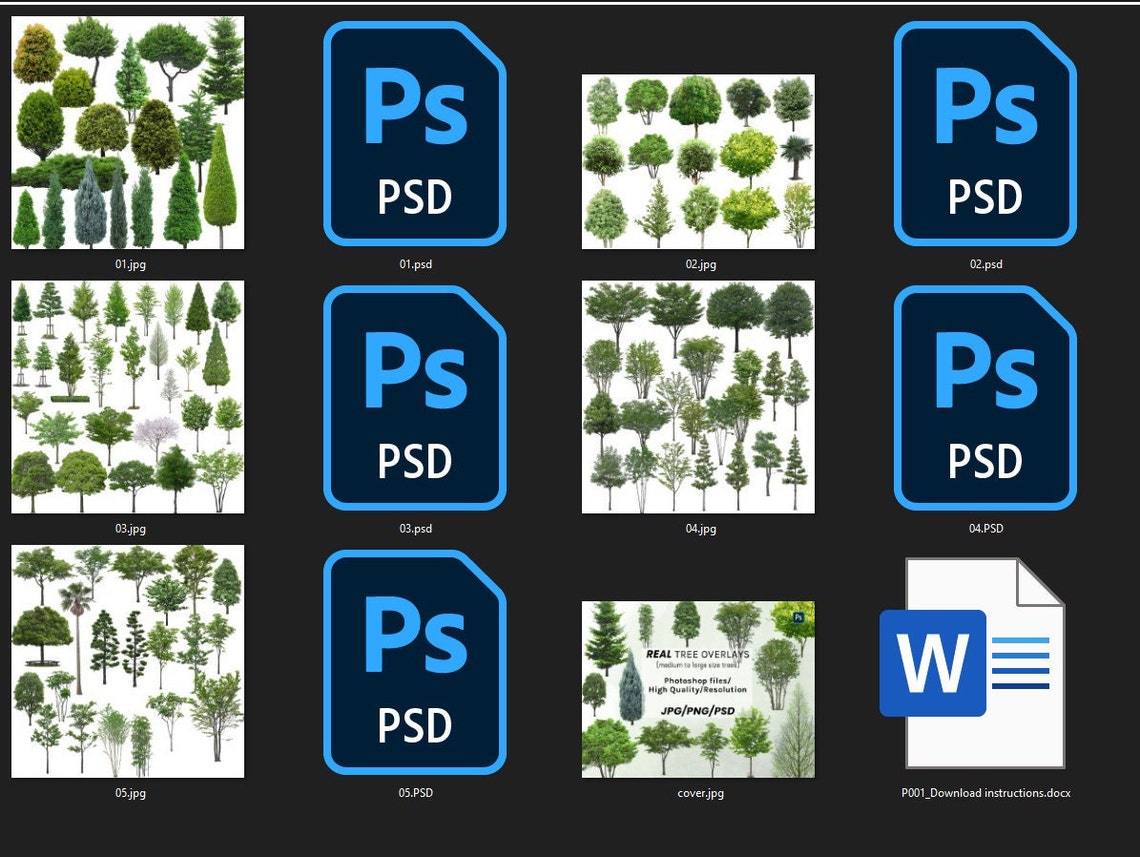Image resolution: width=1140 pixels, height=857 pixels.
Task: Open the 05.jpg trees preview
Action: (x=127, y=662)
